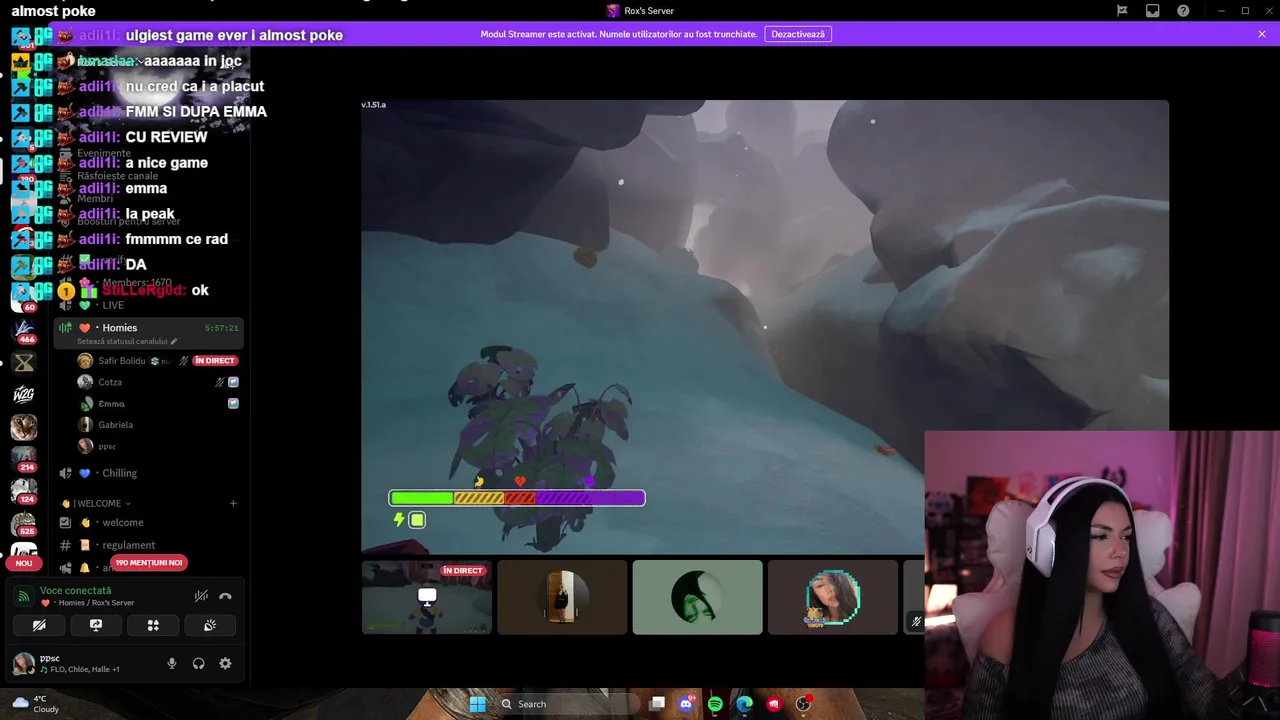Select the green-tinted participant tile

697,597
